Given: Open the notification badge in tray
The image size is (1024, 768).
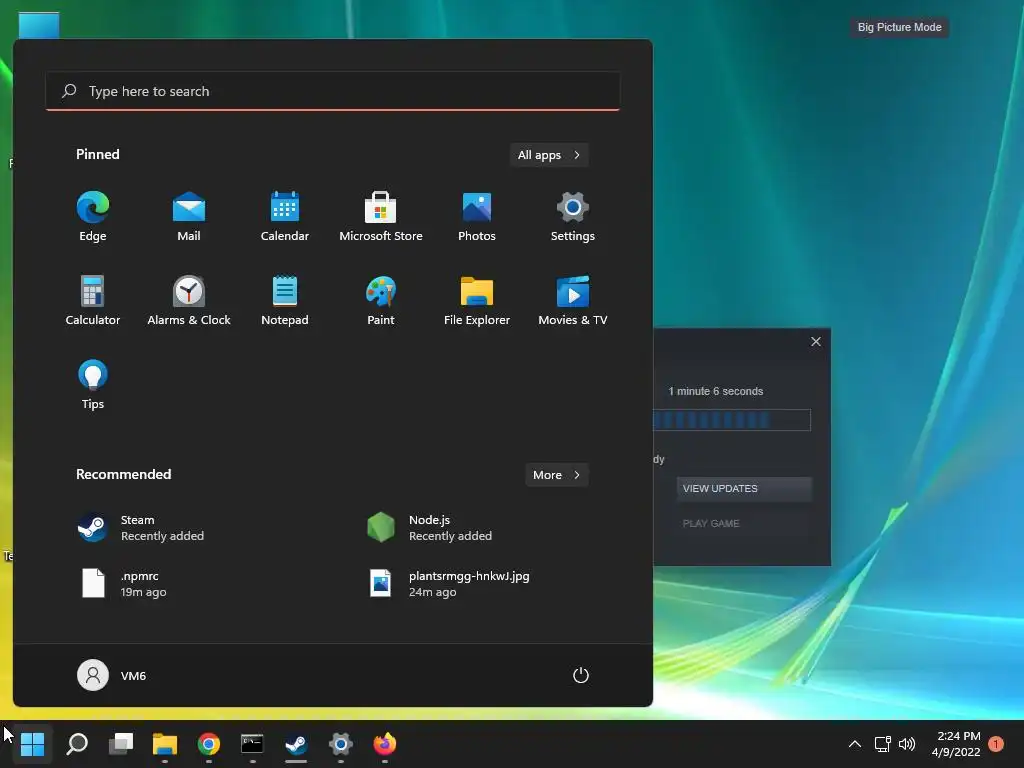Looking at the screenshot, I should coord(996,744).
